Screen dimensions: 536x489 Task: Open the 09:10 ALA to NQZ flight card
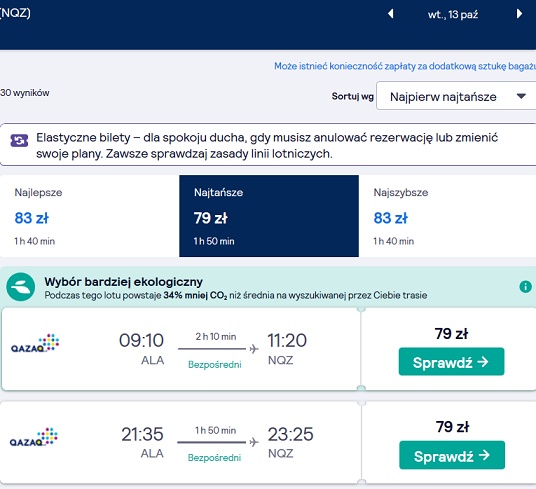tap(181, 349)
